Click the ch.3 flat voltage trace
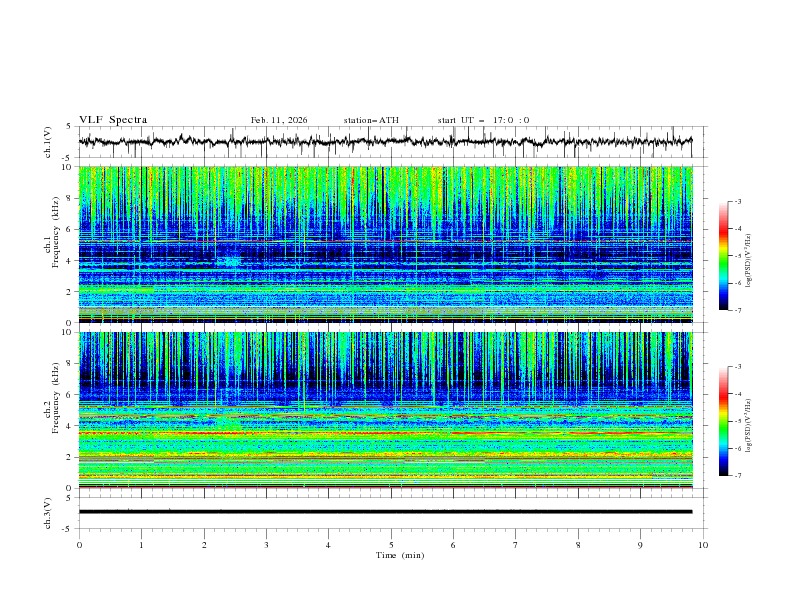Viewport: 792px width, 612px height. click(x=386, y=512)
